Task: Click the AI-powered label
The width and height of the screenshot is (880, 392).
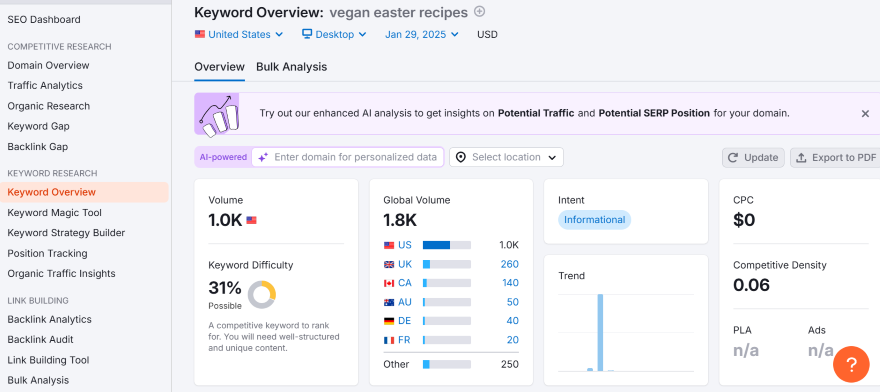Action: click(x=223, y=158)
